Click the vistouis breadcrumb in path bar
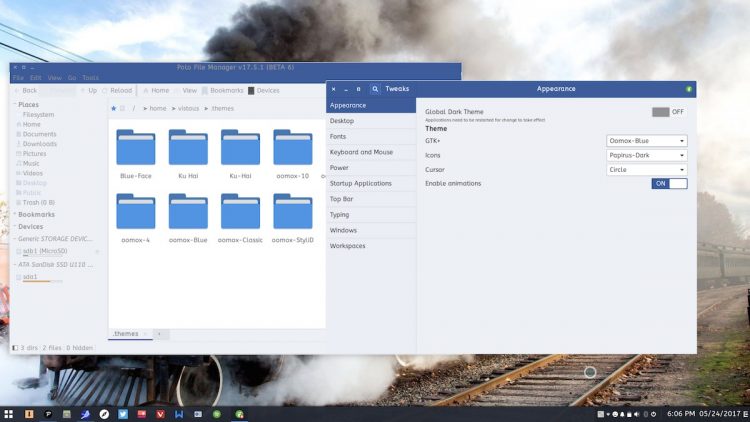The width and height of the screenshot is (750, 422). [188, 109]
